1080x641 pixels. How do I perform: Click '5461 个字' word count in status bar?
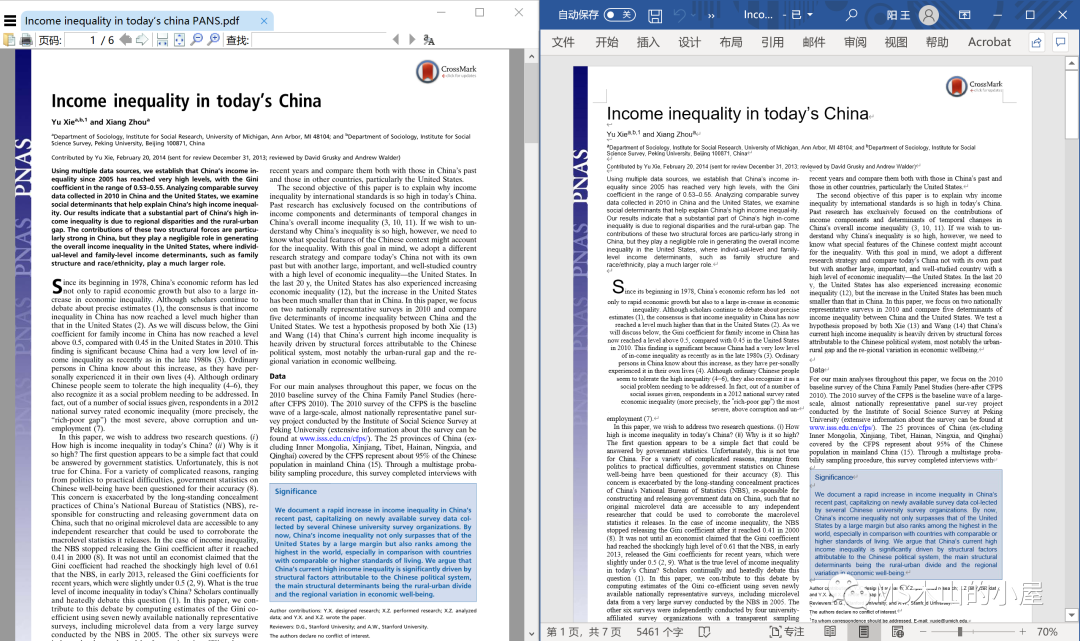click(x=660, y=631)
